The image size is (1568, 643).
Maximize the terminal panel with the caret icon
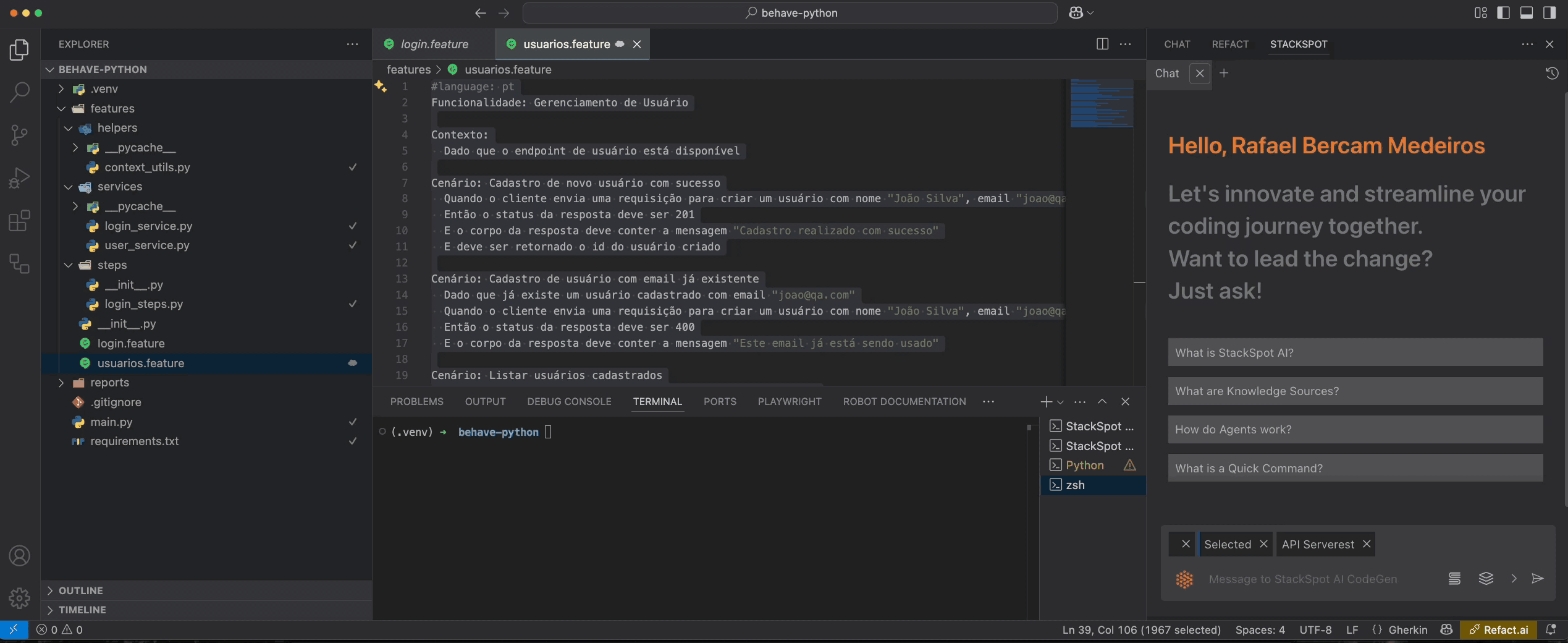(1102, 402)
